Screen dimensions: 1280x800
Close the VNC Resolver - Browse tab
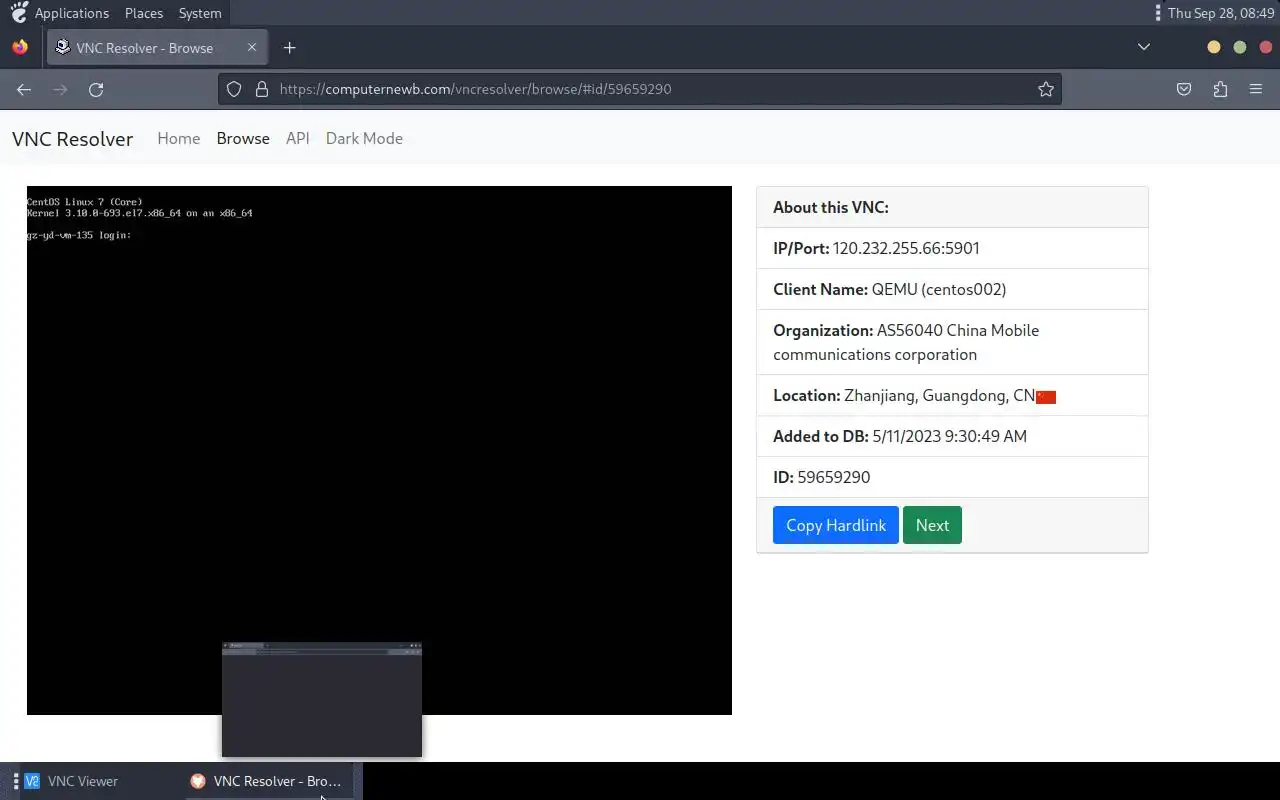(x=252, y=47)
